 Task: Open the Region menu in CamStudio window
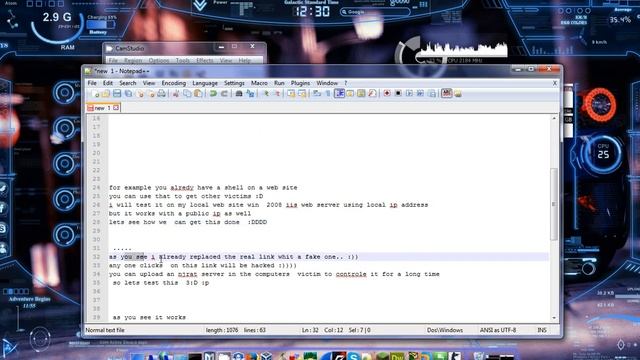pyautogui.click(x=133, y=60)
